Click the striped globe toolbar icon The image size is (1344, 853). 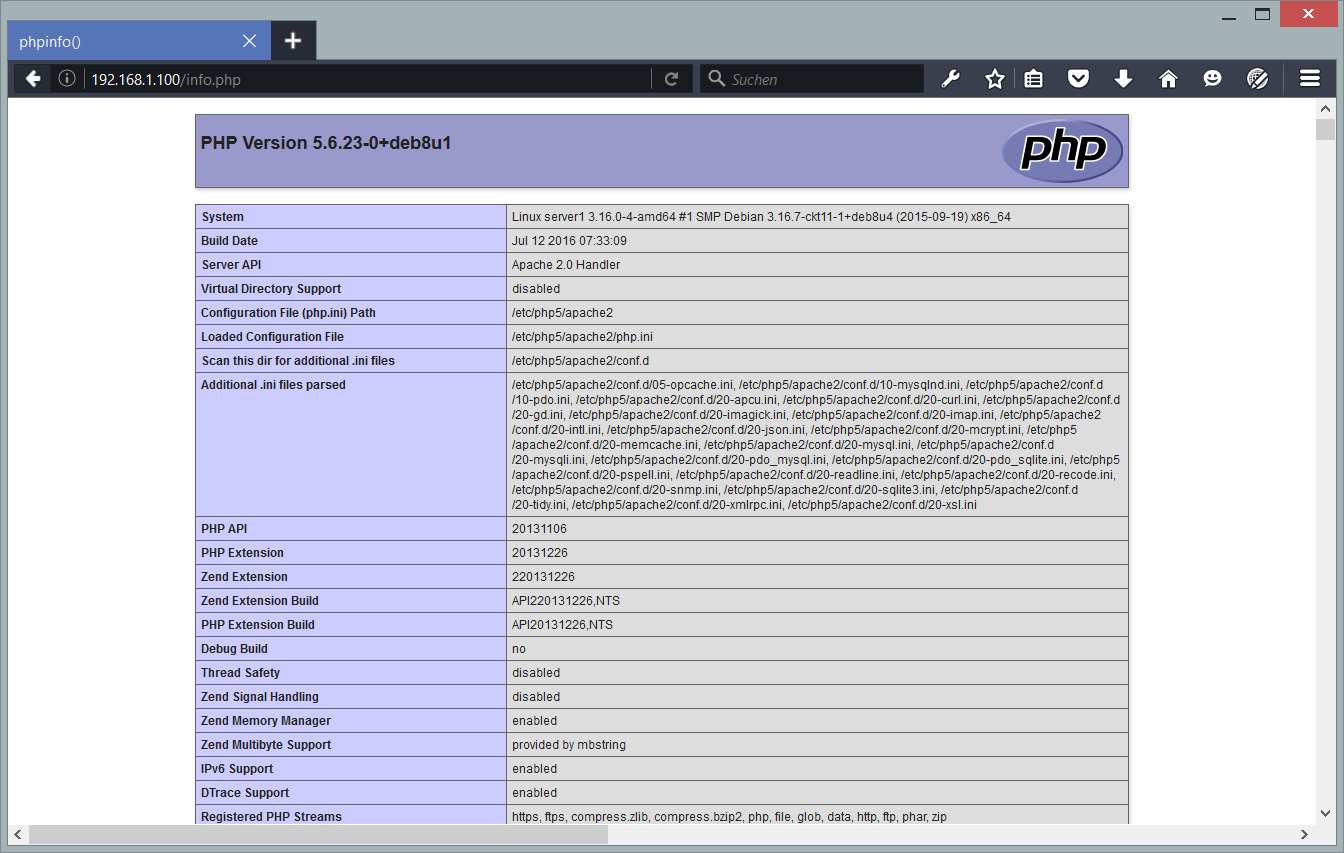tap(1258, 79)
